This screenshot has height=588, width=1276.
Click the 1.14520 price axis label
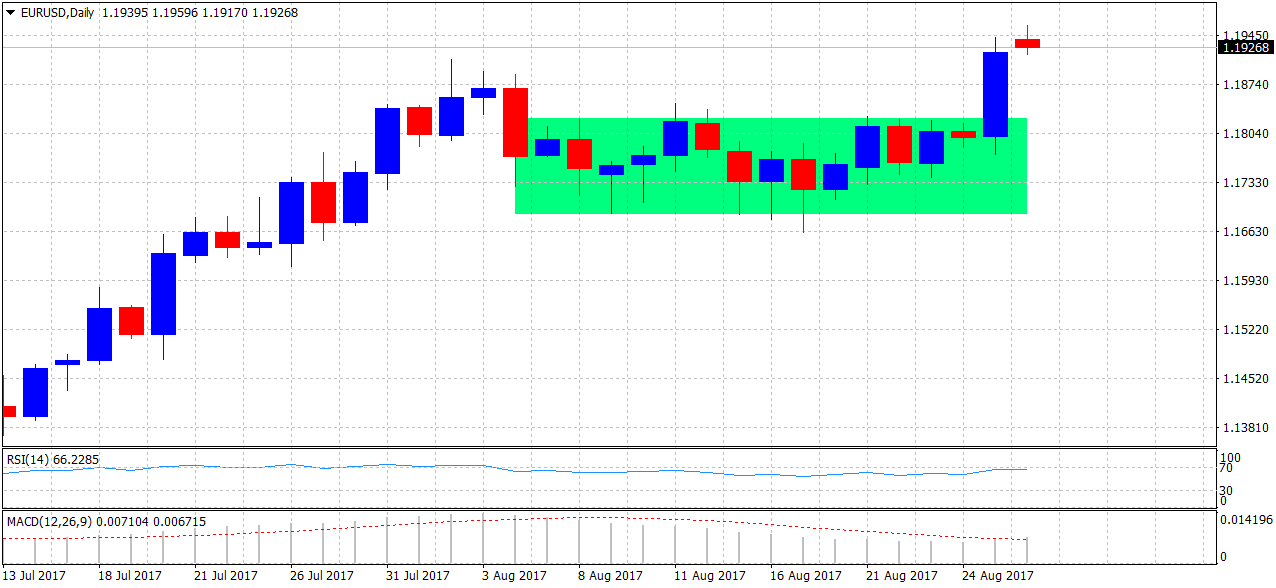(1244, 379)
